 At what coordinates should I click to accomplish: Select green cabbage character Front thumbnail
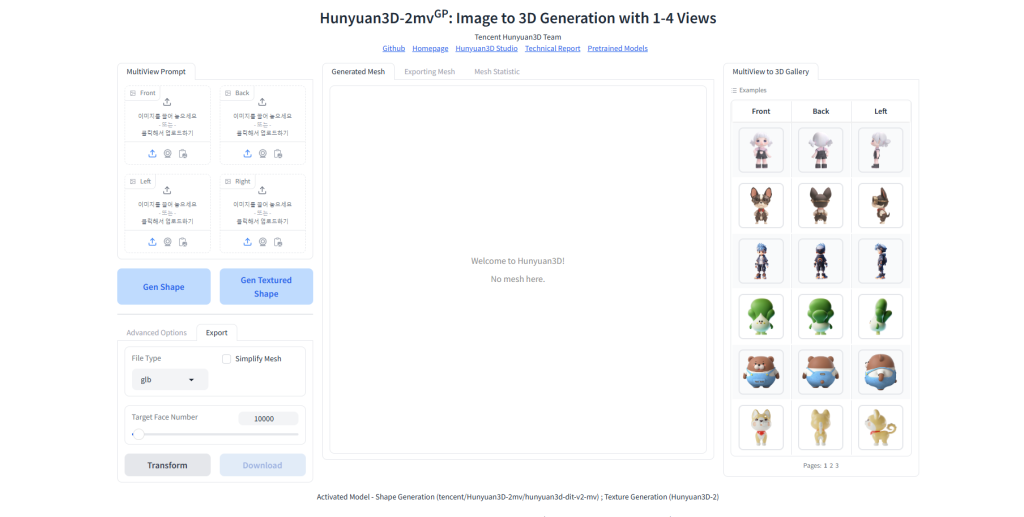761,317
